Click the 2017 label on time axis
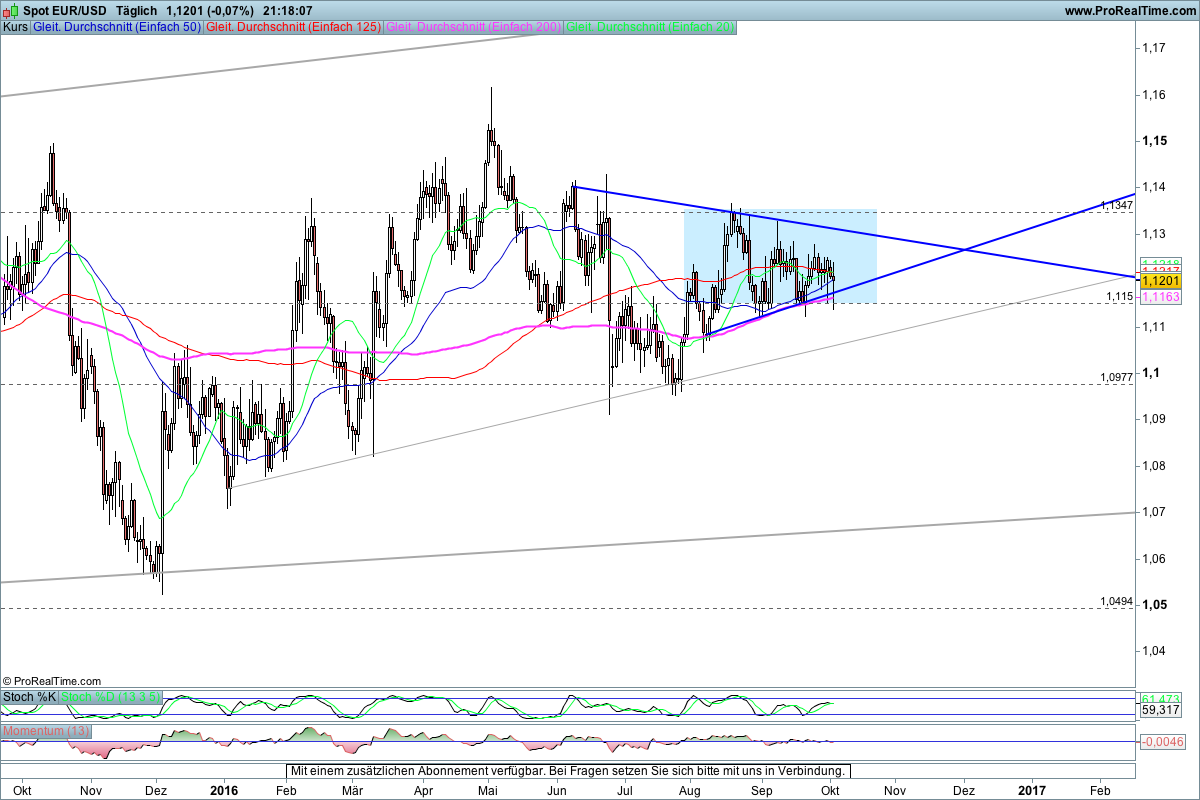This screenshot has width=1200, height=800. 1031,789
